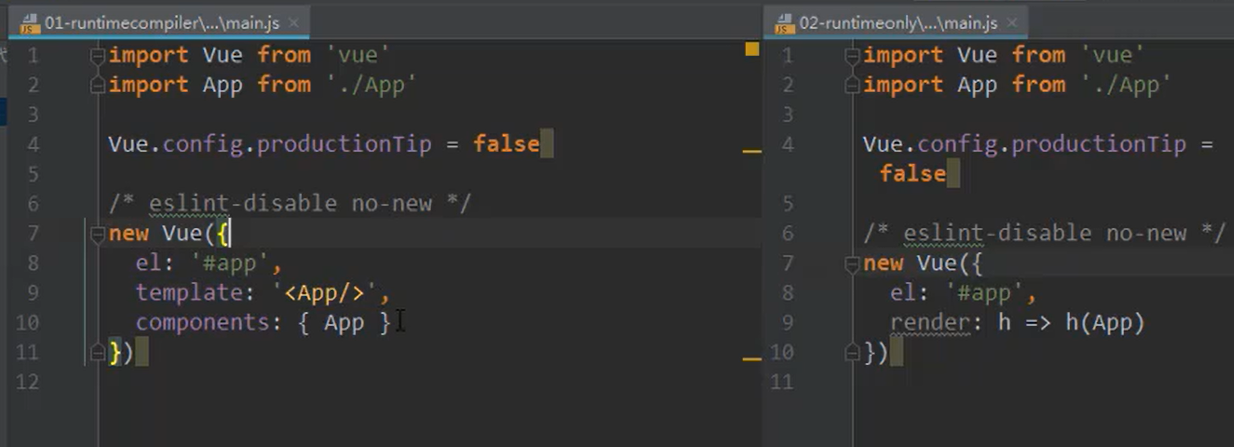
Task: Close the 02-runtimeonly main.js tab
Action: tap(1012, 23)
